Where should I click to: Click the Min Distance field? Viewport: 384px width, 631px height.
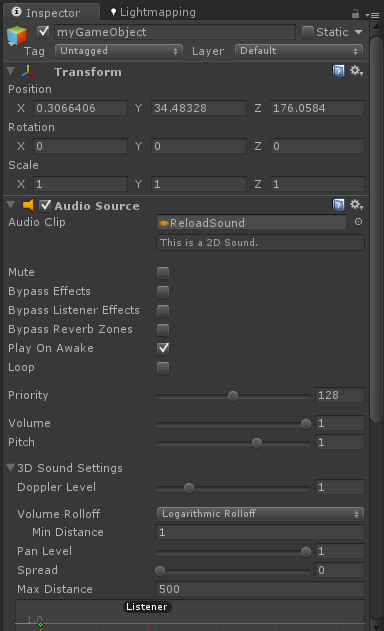coord(260,532)
